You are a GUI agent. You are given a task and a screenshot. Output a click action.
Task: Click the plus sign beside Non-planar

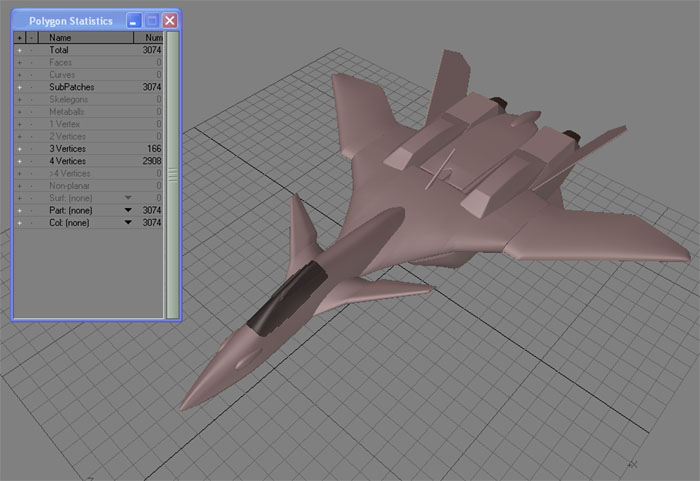(x=20, y=186)
